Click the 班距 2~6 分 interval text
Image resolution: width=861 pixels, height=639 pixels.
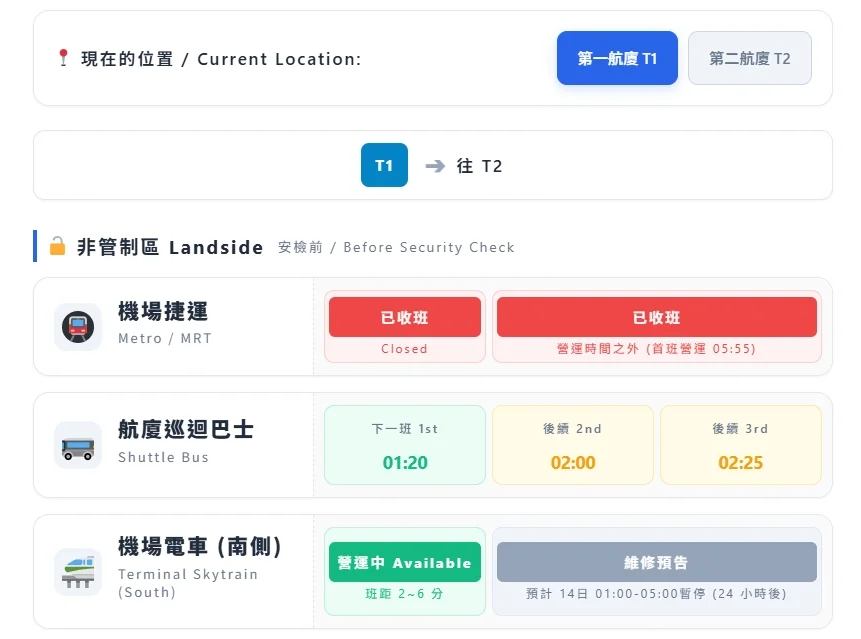(x=405, y=593)
